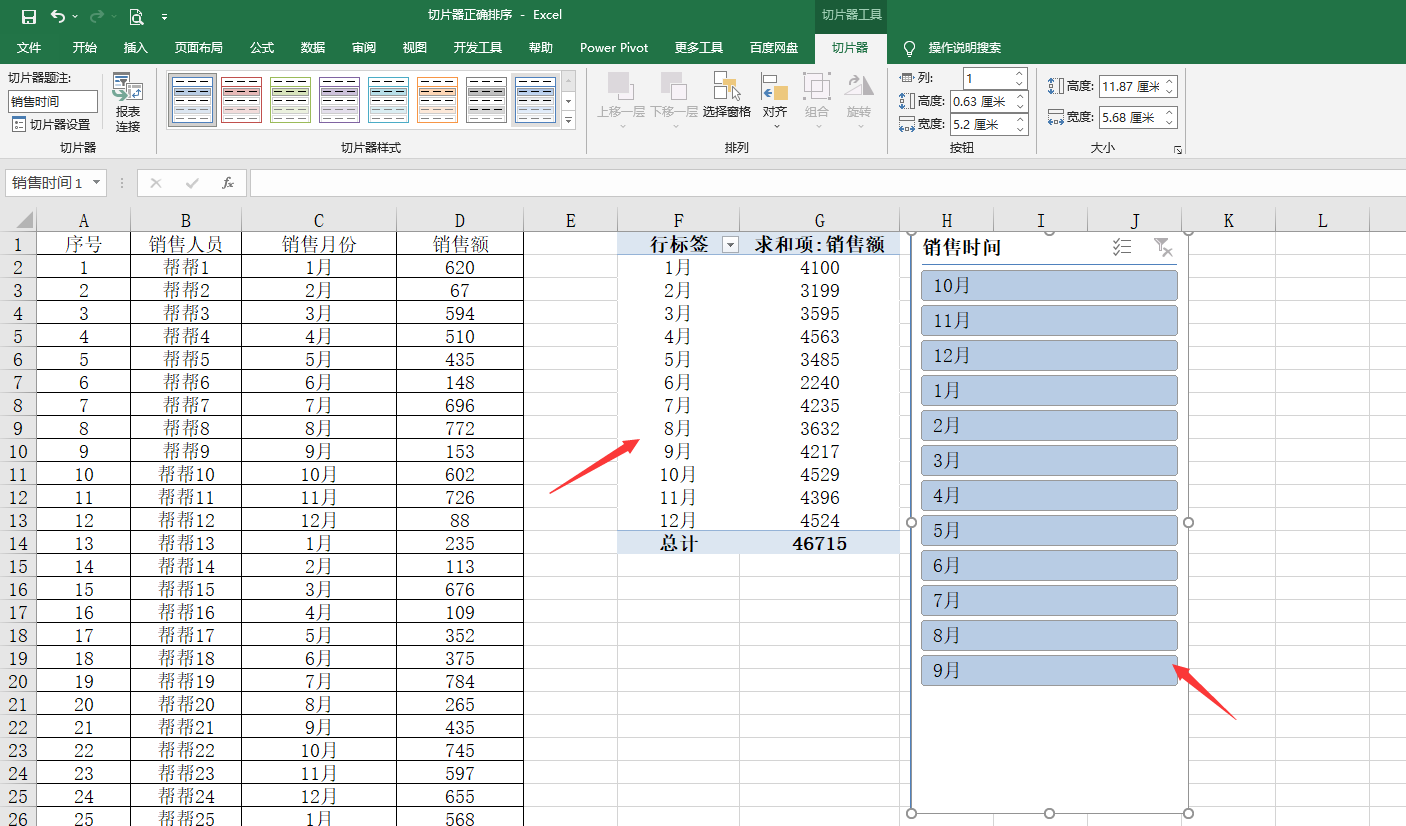Viewport: 1406px width, 826px height.
Task: Expand the 行标签 filter dropdown
Action: 730,245
